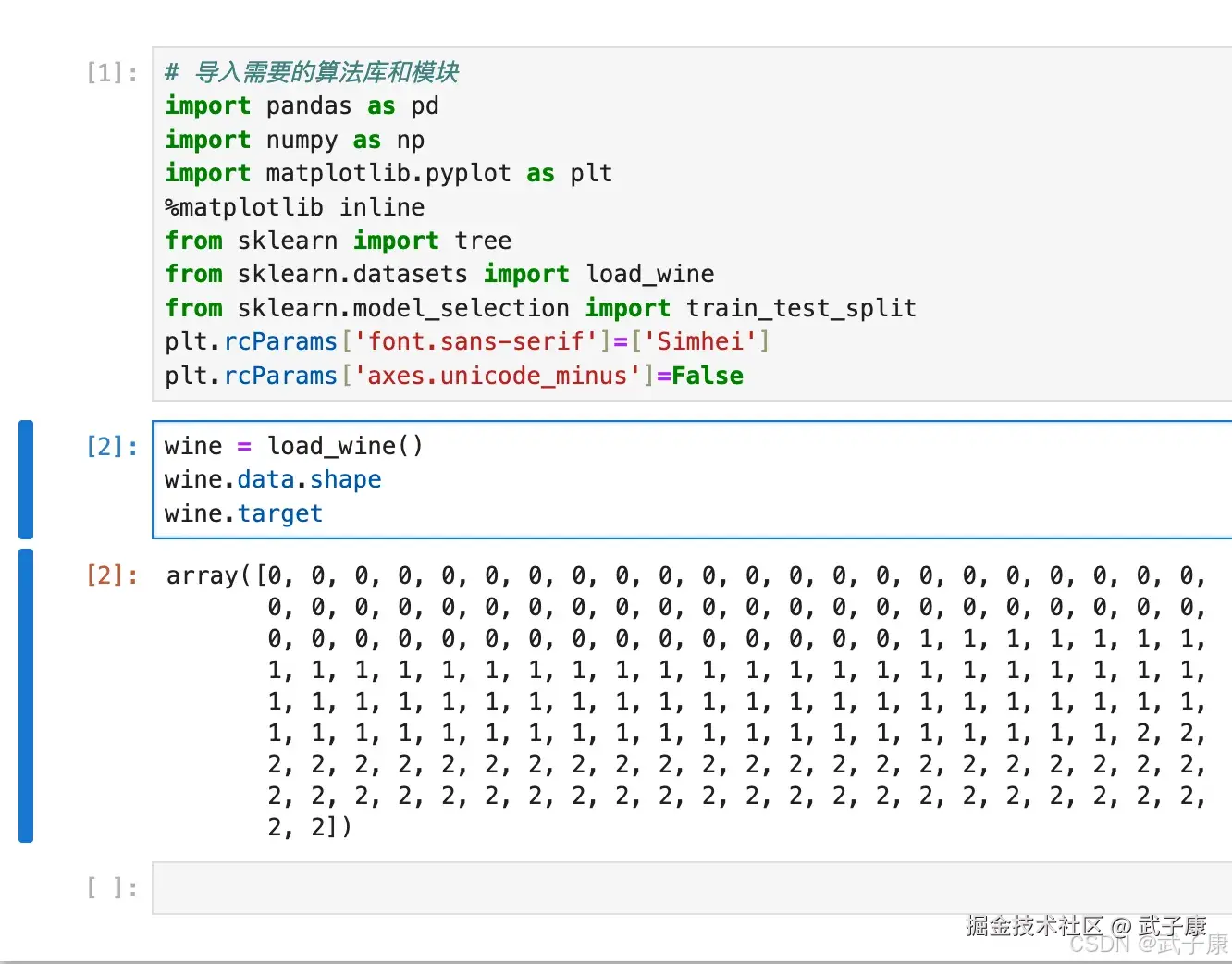Click the train_test_split import line
Image resolution: width=1232 pixels, height=964 pixels.
[540, 307]
